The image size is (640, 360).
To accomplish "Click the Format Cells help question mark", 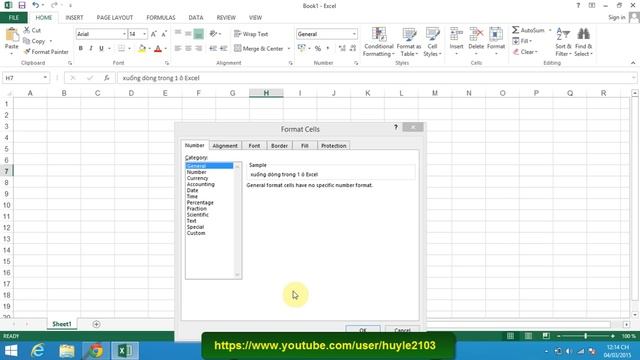I will 396,127.
